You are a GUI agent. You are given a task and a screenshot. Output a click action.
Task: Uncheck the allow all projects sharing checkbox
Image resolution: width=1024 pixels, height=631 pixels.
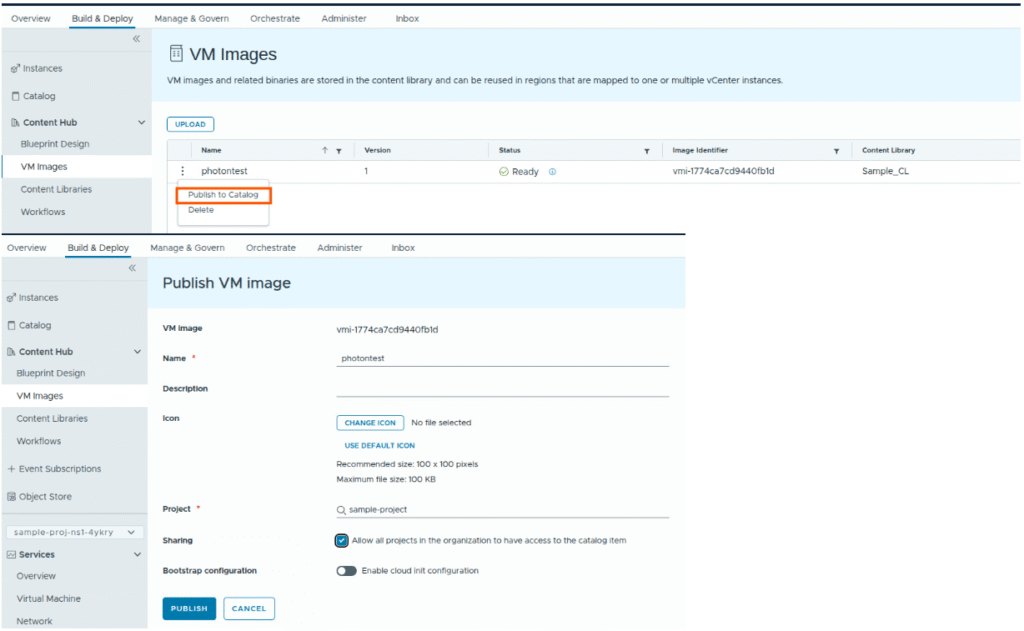(x=342, y=541)
